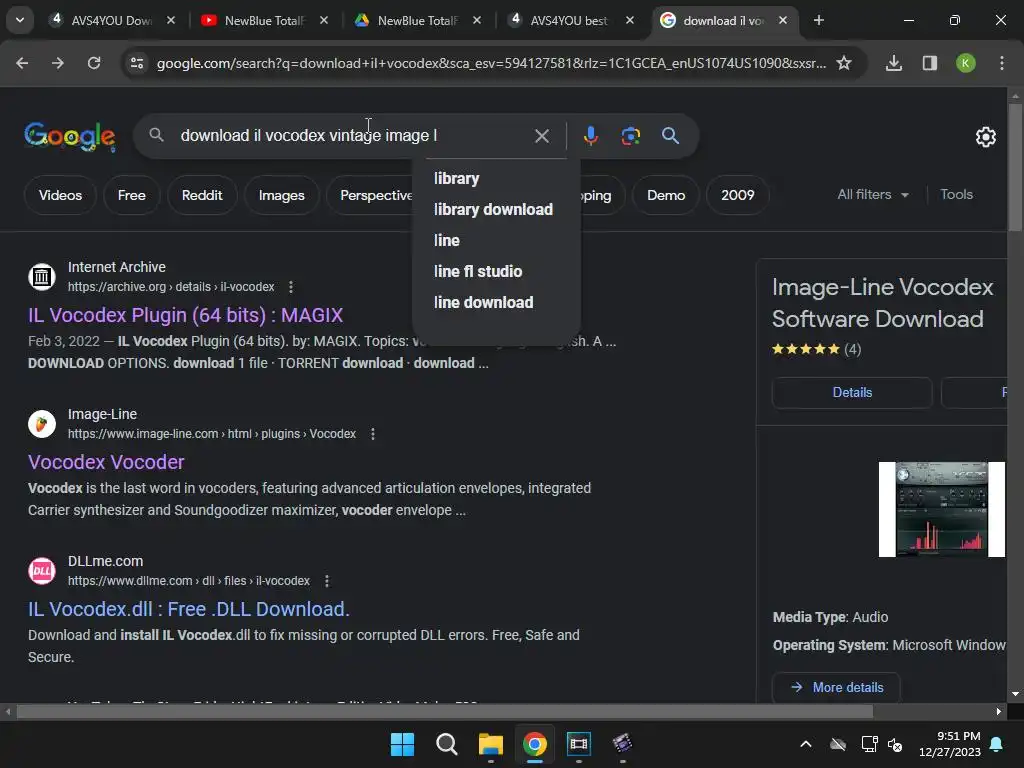Filter results by Images

pos(281,195)
